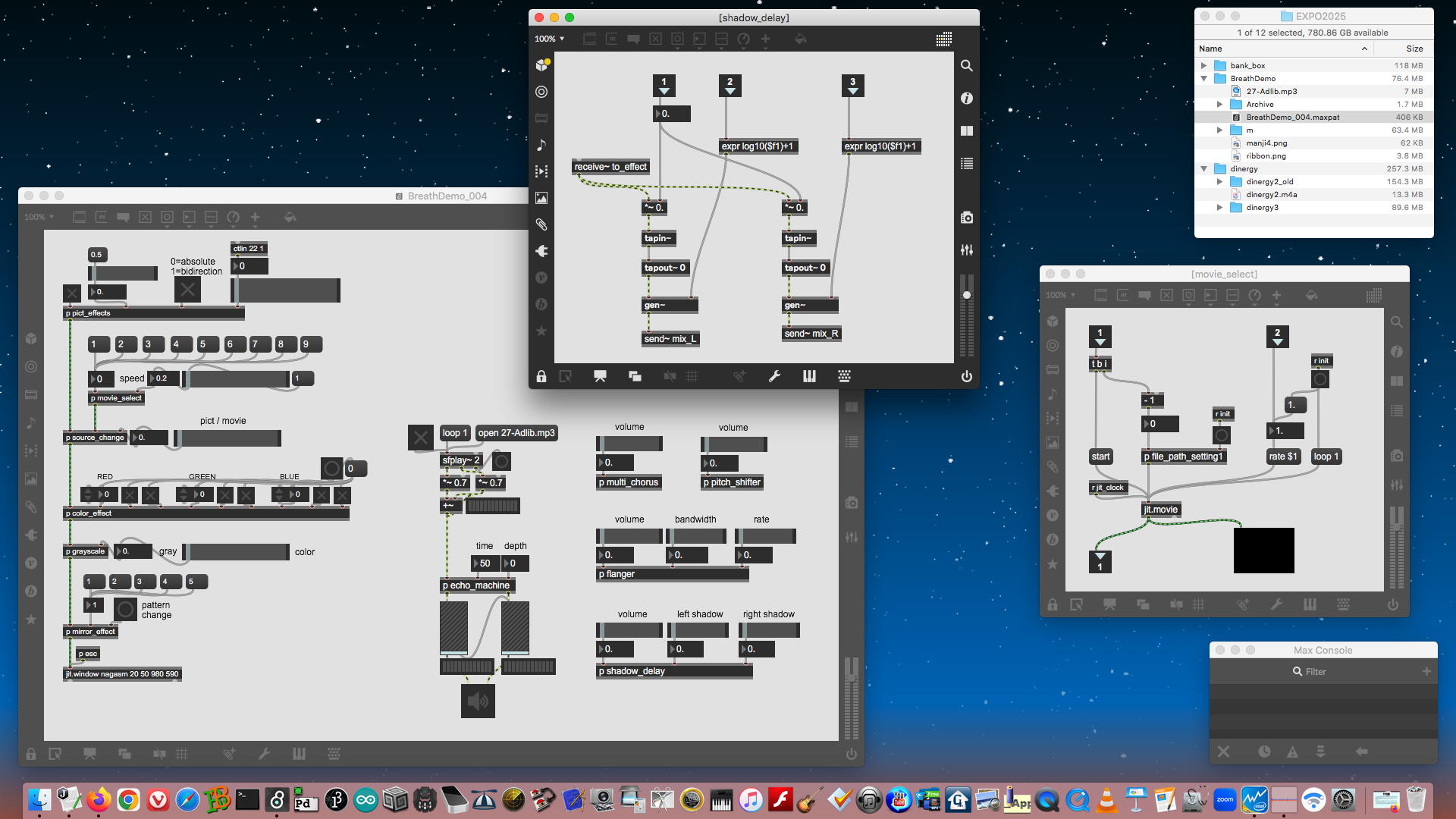Click the lock icon in shadow_delay patcher
Screen dimensions: 1456x819
point(541,376)
